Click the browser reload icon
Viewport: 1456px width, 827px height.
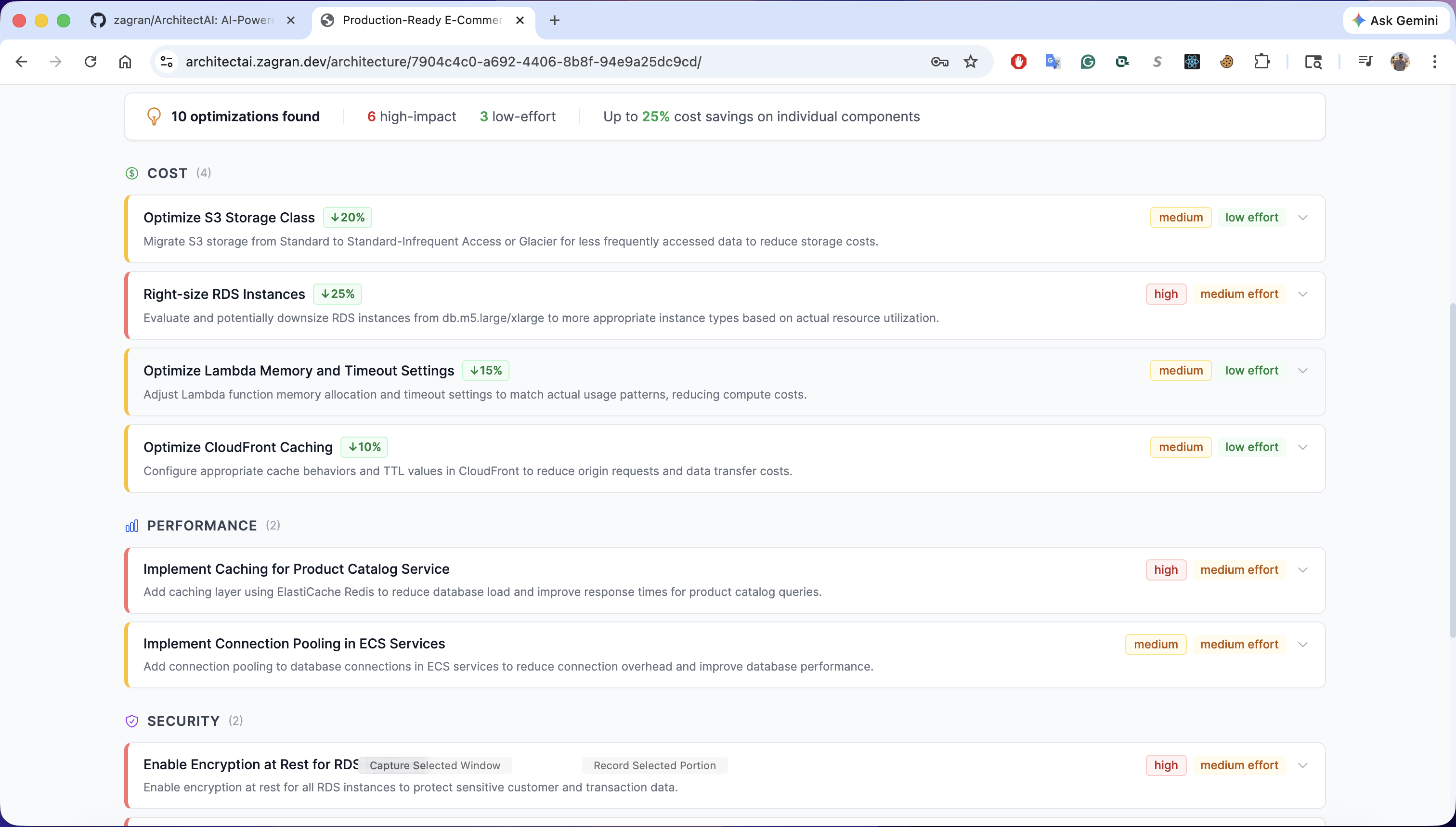[91, 61]
